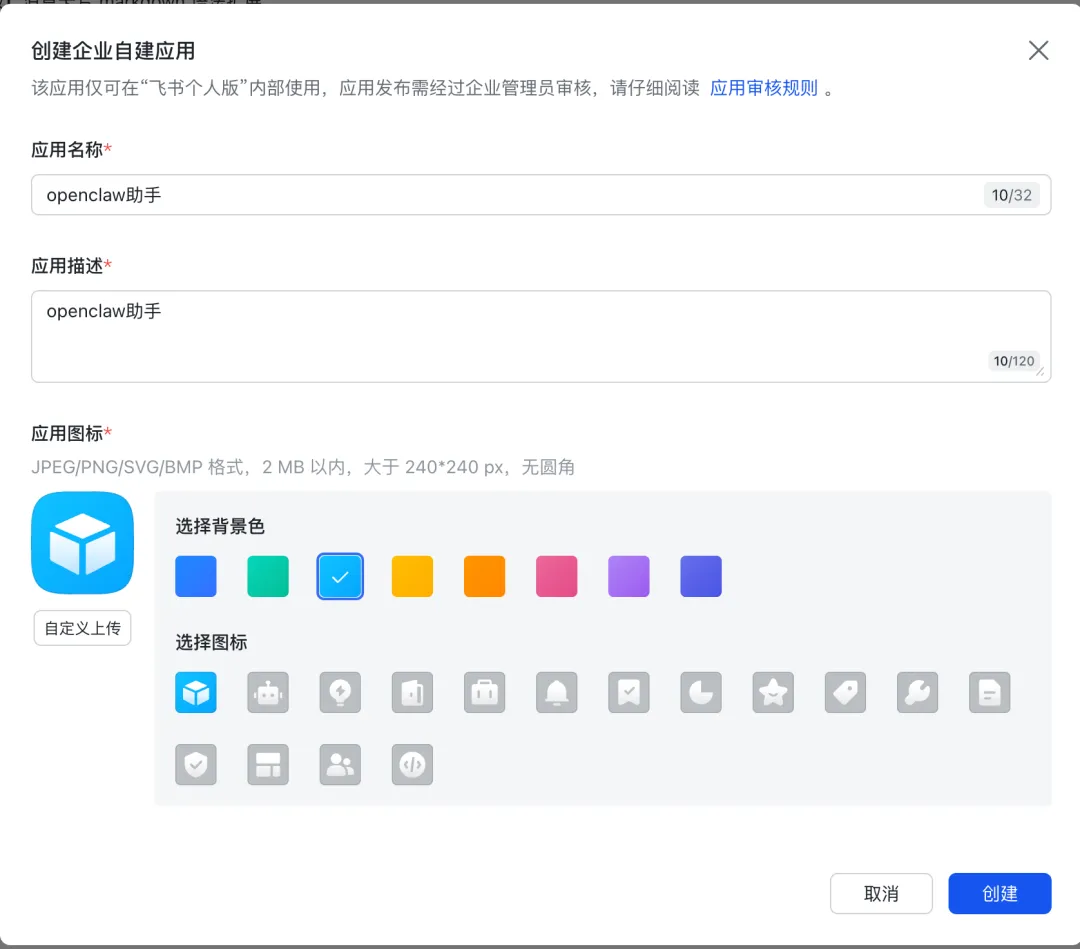This screenshot has width=1080, height=949.
Task: Choose the code brackets icon
Action: (x=413, y=764)
